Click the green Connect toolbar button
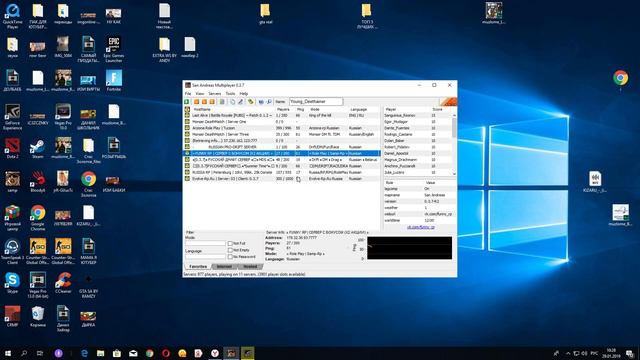 tap(187, 102)
